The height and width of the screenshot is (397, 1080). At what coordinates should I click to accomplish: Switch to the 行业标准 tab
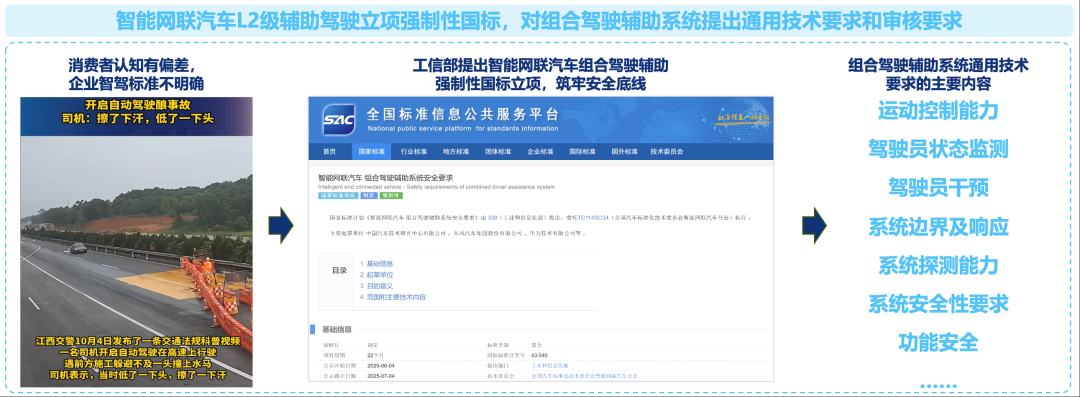(413, 152)
